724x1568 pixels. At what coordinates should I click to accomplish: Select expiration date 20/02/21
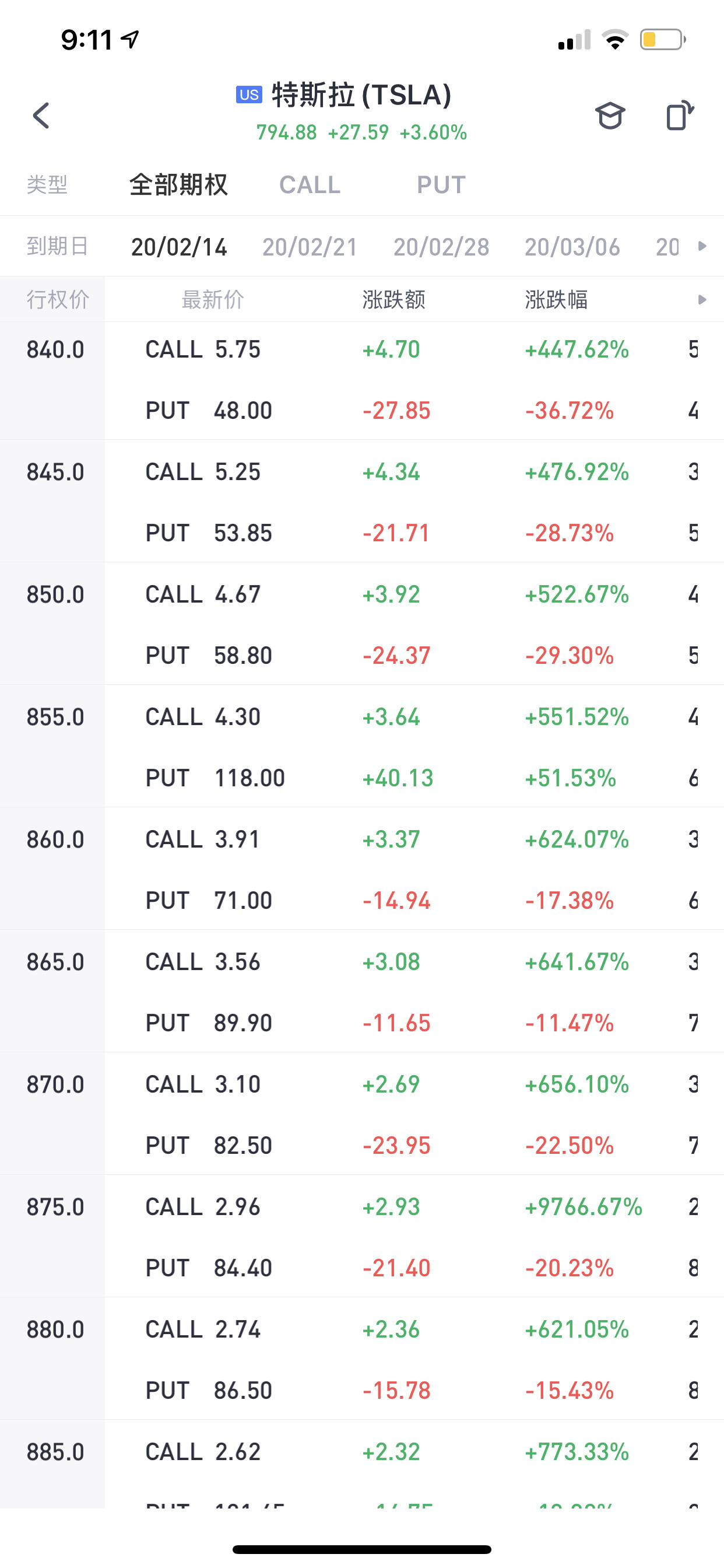tap(310, 247)
